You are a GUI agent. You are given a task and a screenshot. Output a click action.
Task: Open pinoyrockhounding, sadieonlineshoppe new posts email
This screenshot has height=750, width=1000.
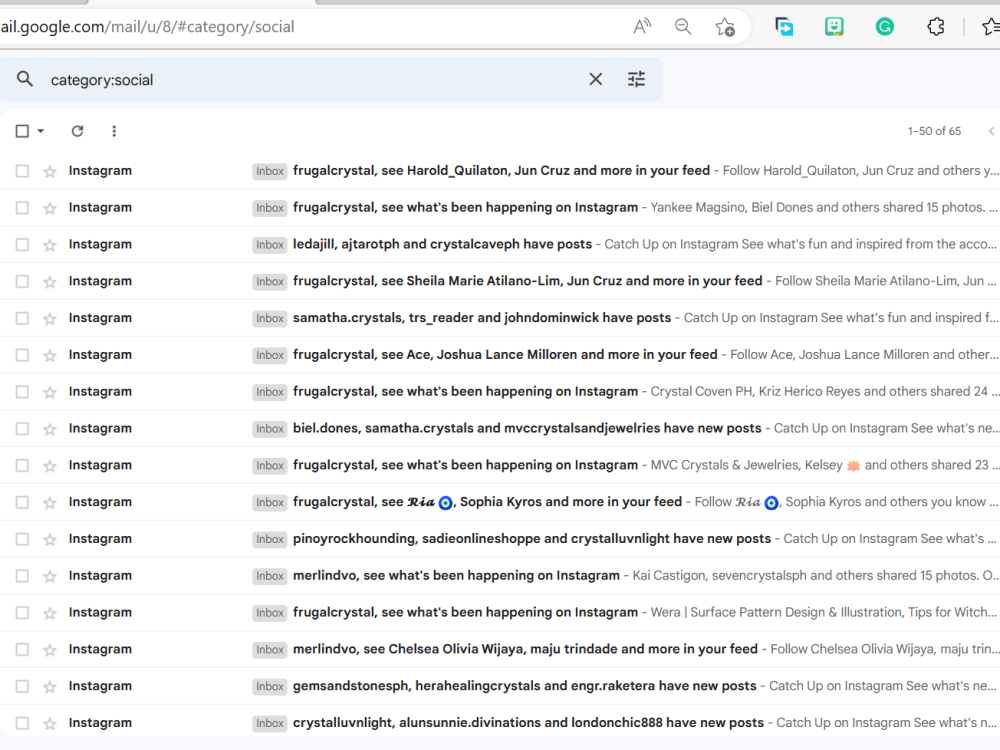pyautogui.click(x=500, y=539)
